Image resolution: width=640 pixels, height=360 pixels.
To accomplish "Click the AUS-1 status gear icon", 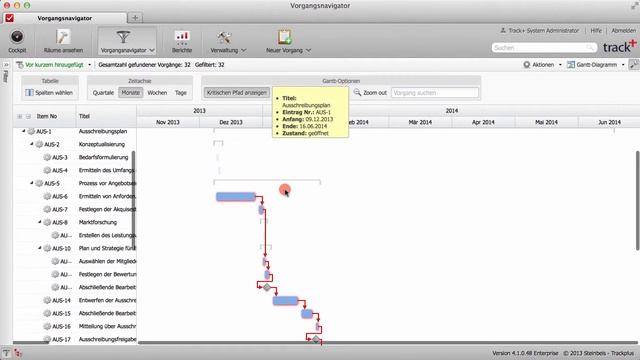I will (31, 131).
